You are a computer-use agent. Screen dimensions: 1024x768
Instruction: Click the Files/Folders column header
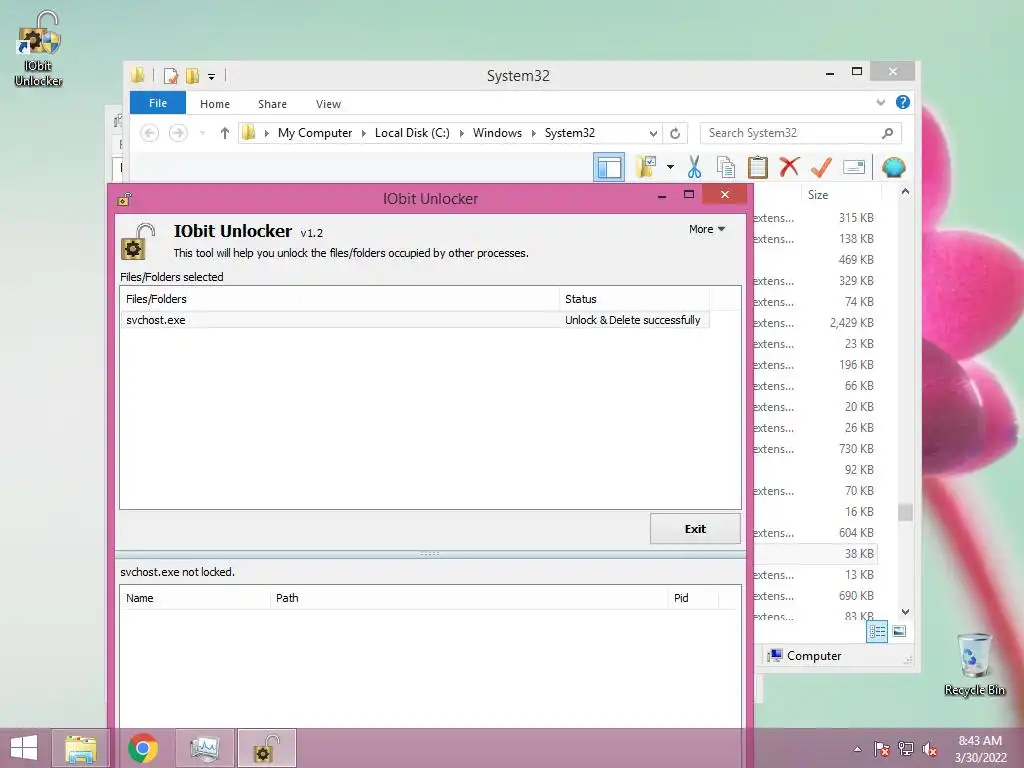tap(340, 299)
